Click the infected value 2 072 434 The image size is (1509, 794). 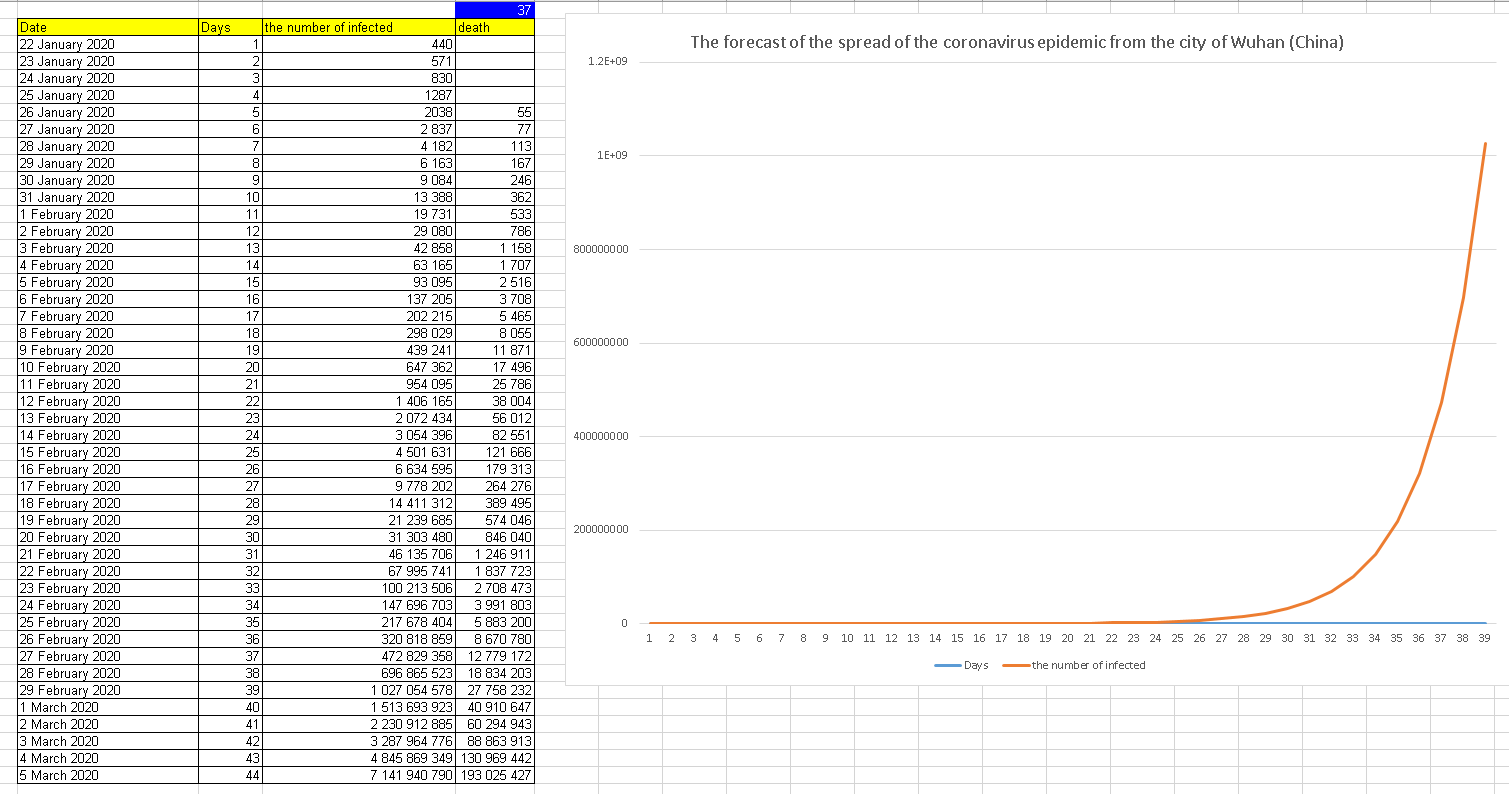coord(358,419)
